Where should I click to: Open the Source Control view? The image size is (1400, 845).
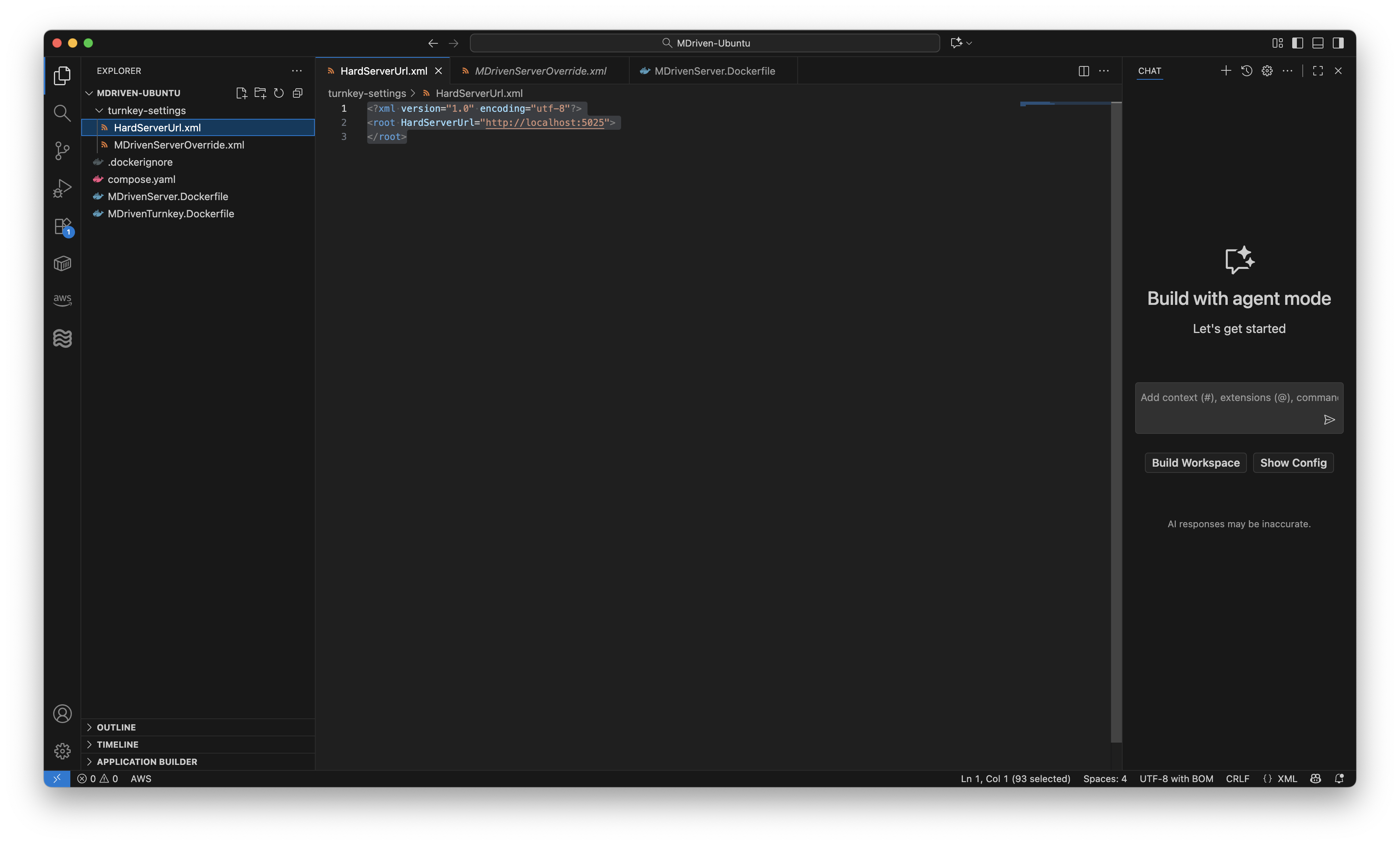[62, 151]
